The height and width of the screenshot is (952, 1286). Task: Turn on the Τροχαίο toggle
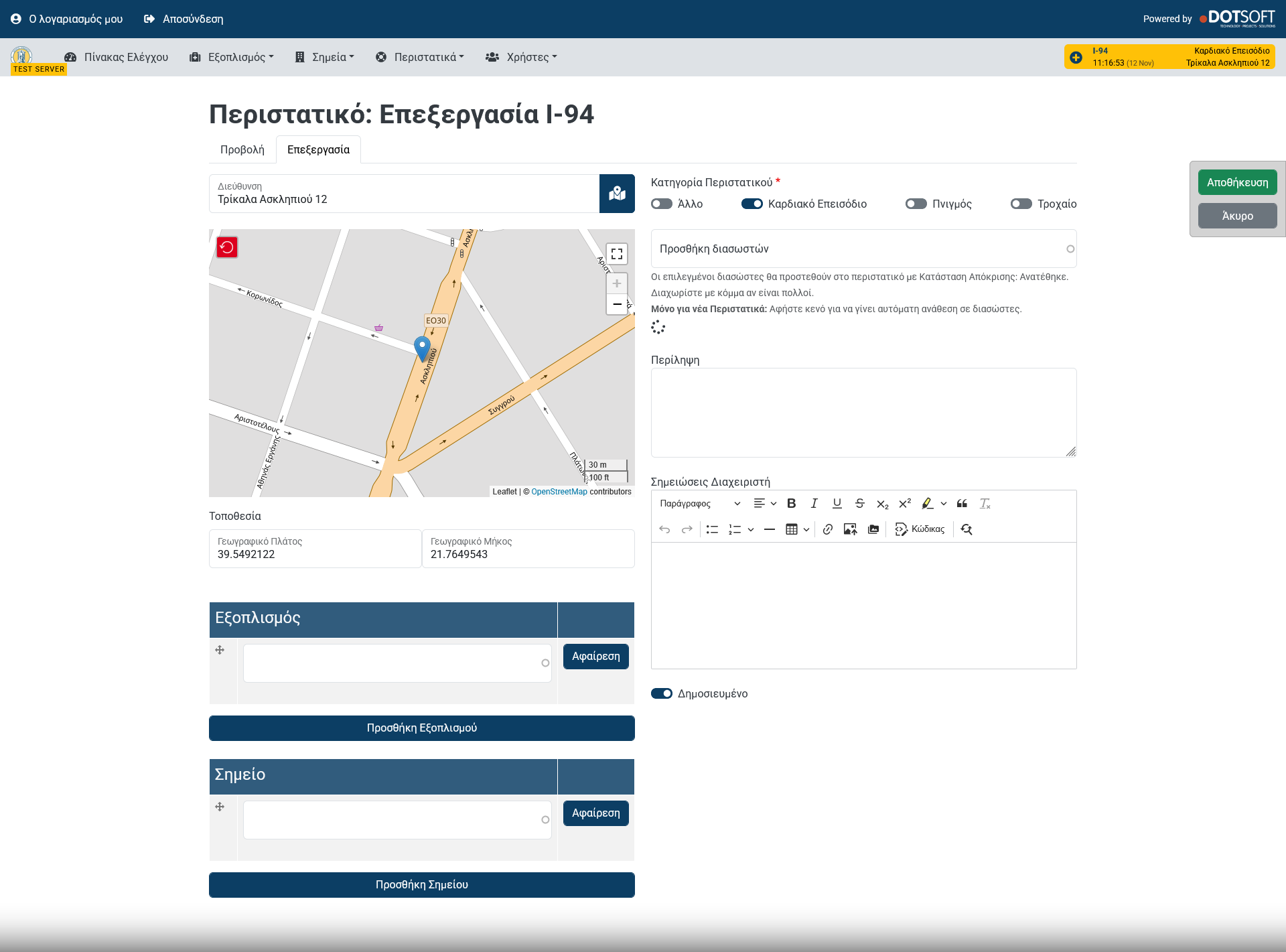click(1021, 204)
